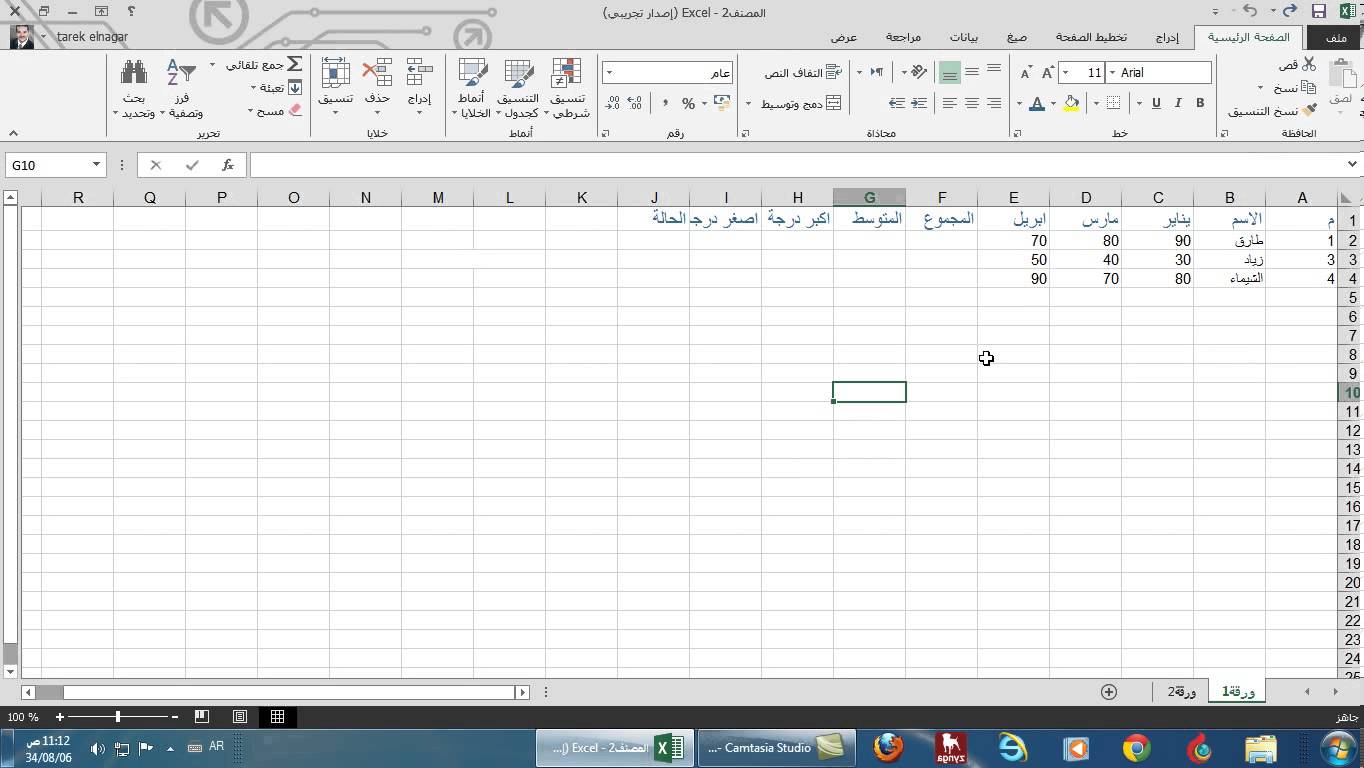Toggle the highlighted bottom vertical alignment

(949, 73)
